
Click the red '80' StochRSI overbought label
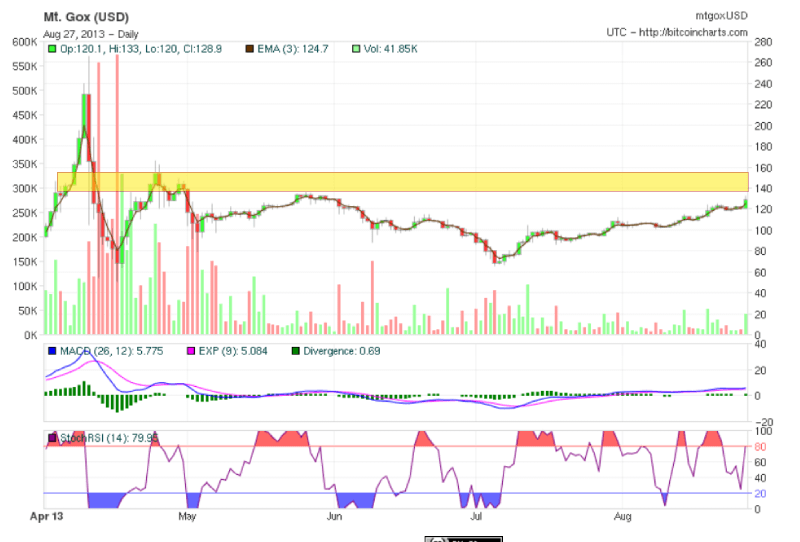[760, 447]
